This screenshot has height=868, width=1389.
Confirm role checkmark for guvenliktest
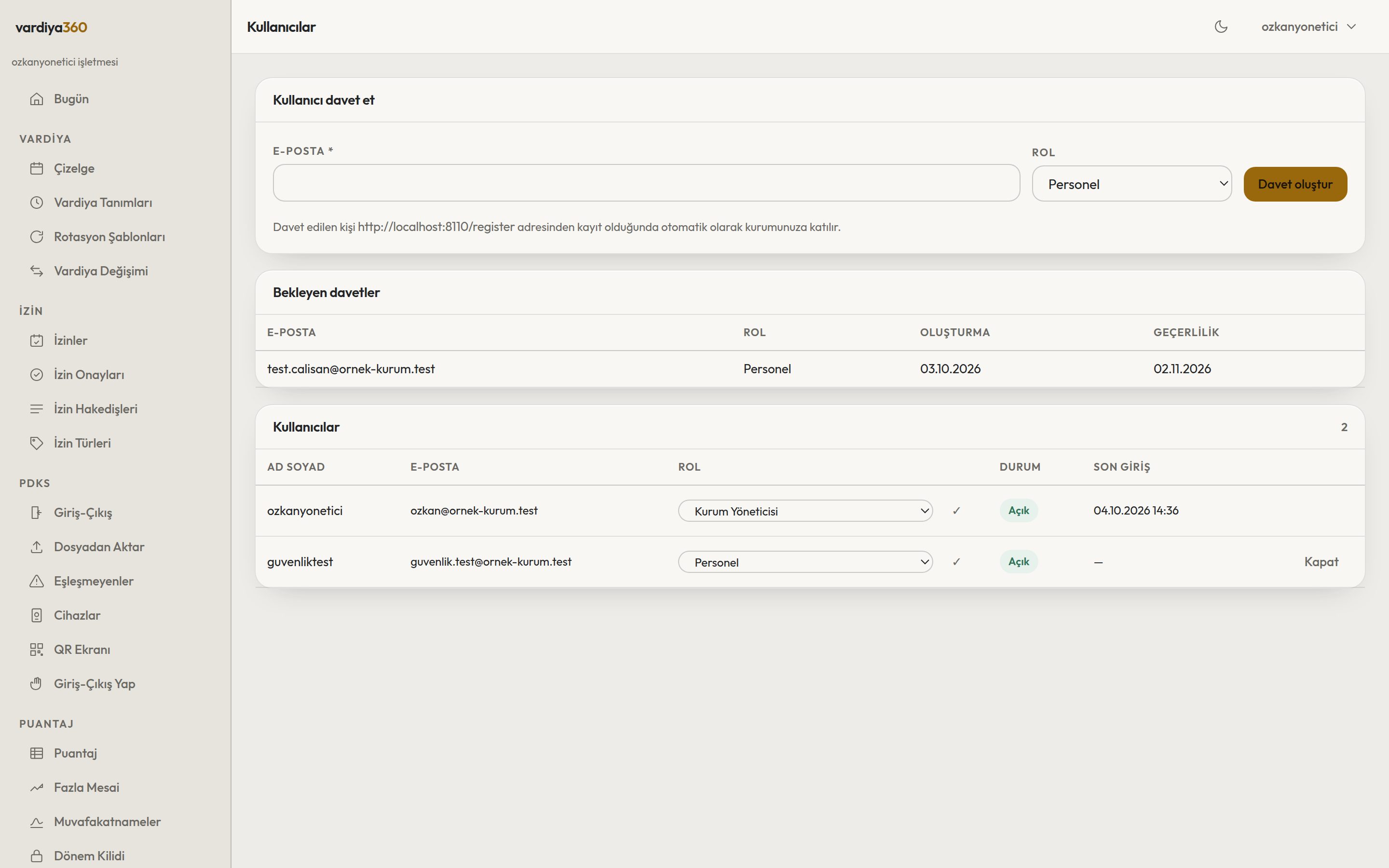point(956,562)
